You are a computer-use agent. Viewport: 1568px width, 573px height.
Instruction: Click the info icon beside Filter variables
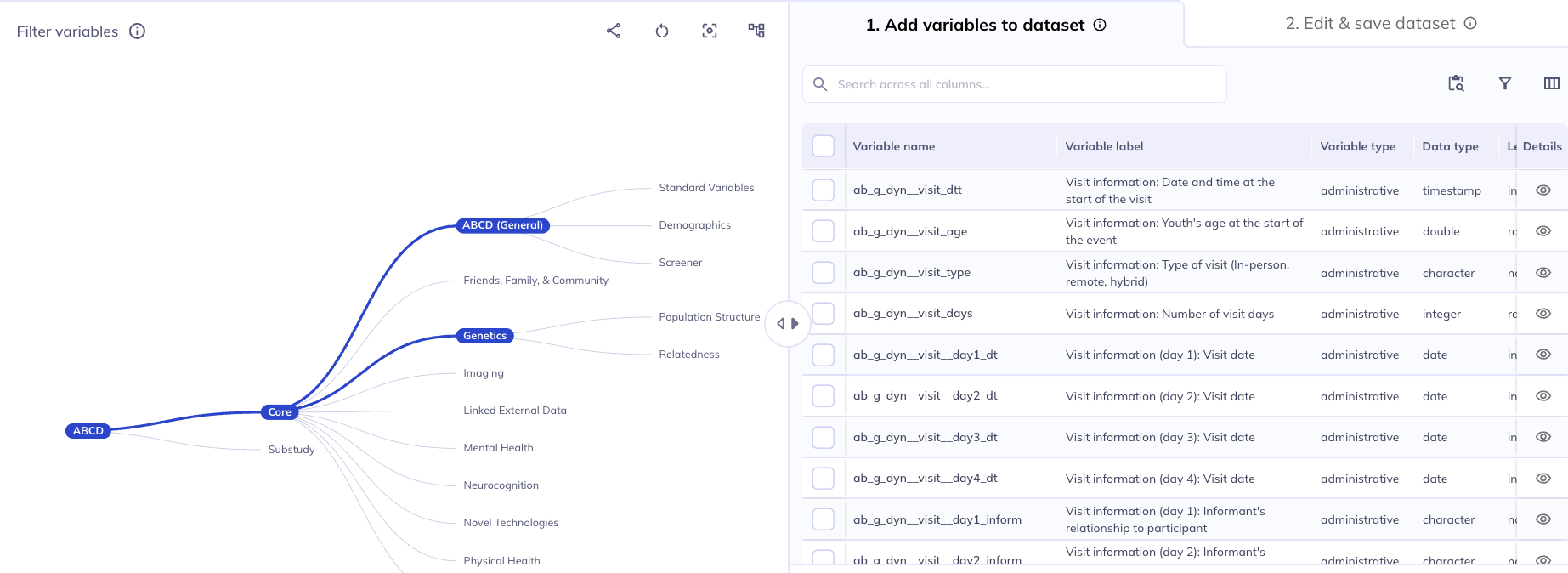137,31
